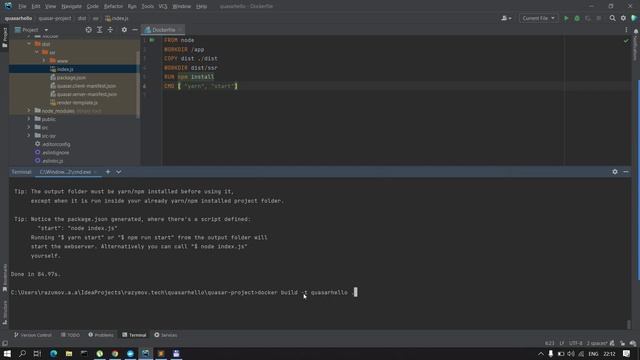The width and height of the screenshot is (640, 360).
Task: Select render-template.js in tree
Action: pos(77,102)
